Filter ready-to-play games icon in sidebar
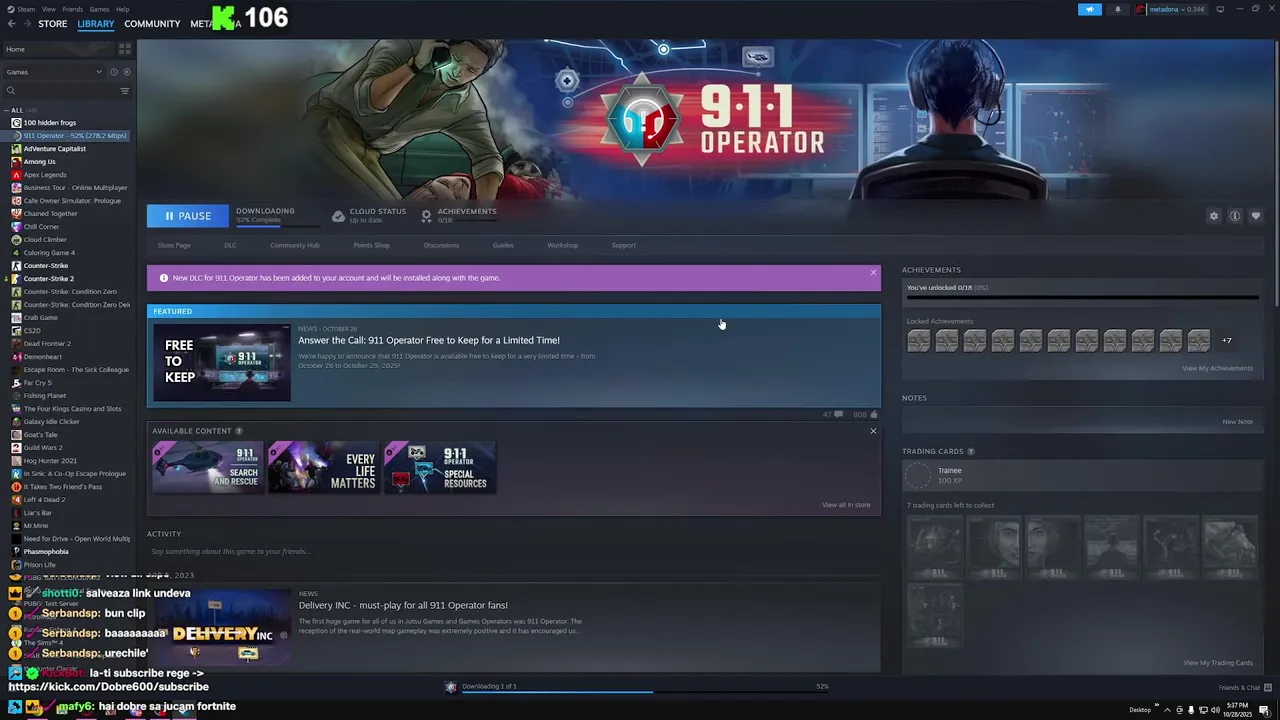 point(126,72)
